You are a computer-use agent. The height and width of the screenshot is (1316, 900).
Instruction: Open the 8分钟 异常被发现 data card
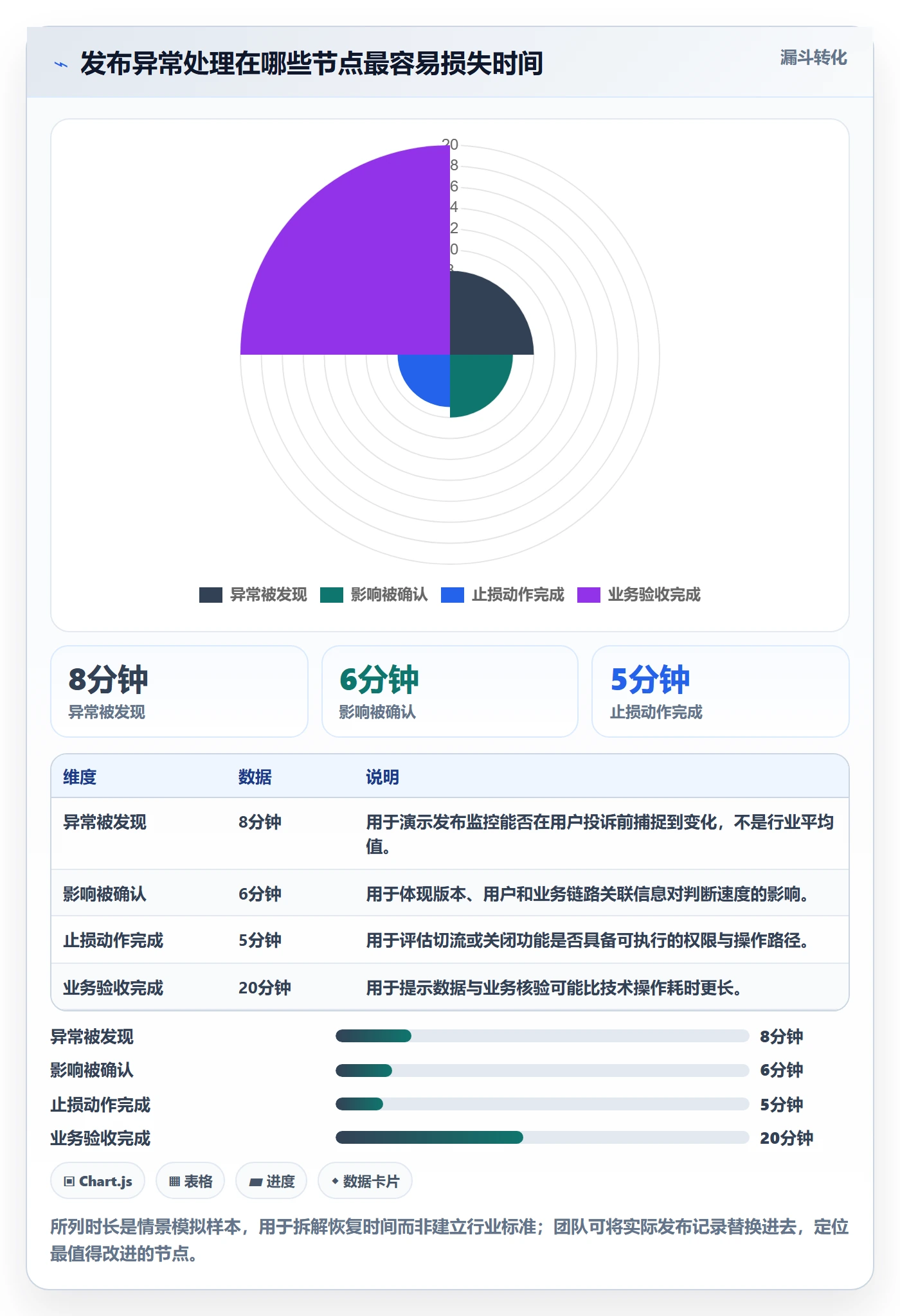point(179,691)
